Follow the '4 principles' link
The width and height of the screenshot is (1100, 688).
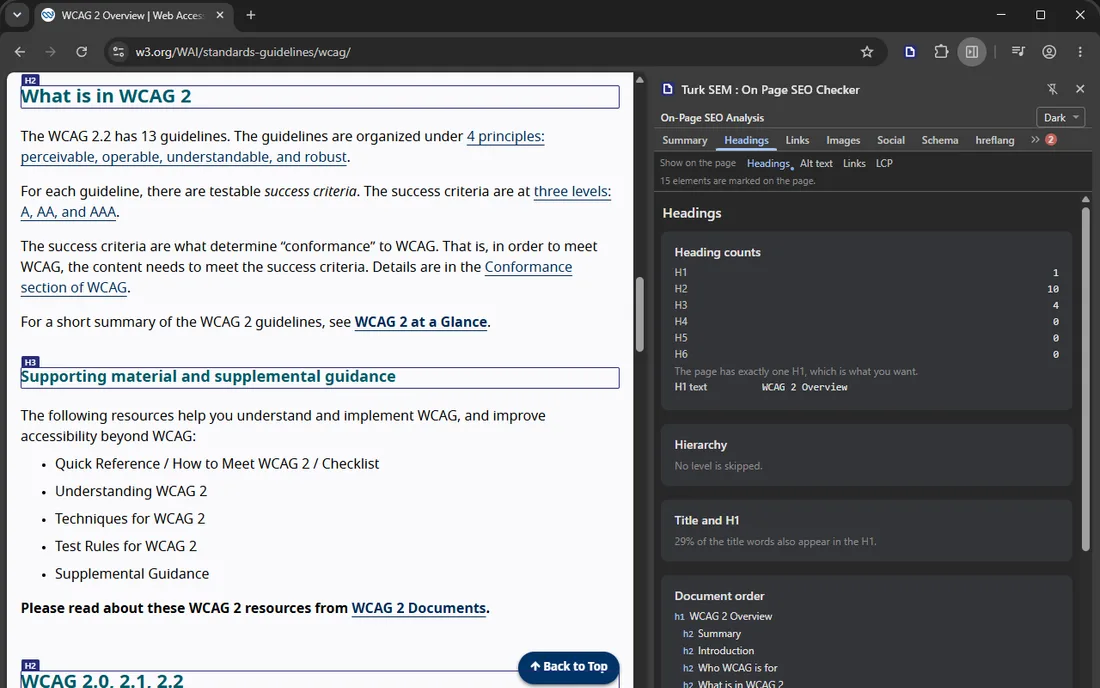[505, 136]
